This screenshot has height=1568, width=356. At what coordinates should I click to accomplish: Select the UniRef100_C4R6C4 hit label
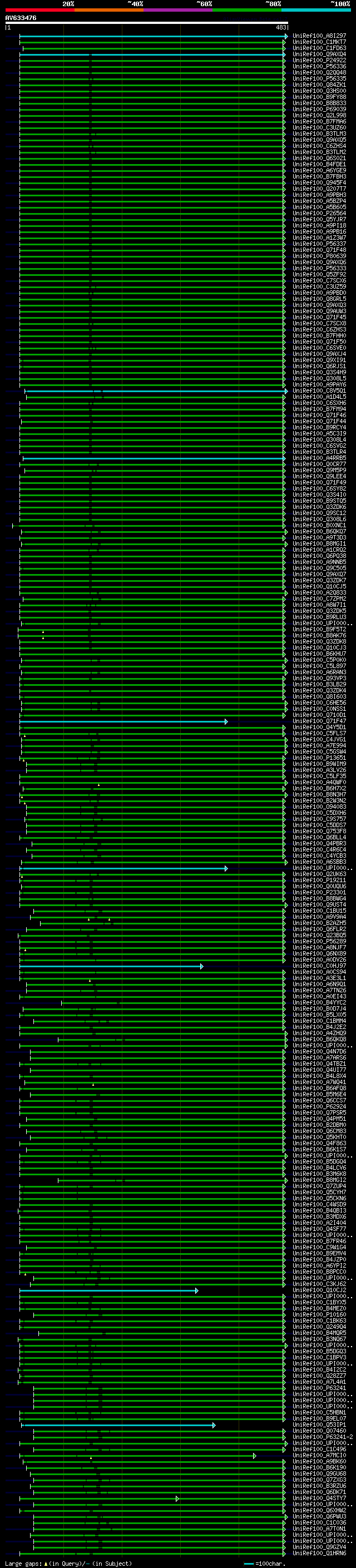(x=319, y=850)
